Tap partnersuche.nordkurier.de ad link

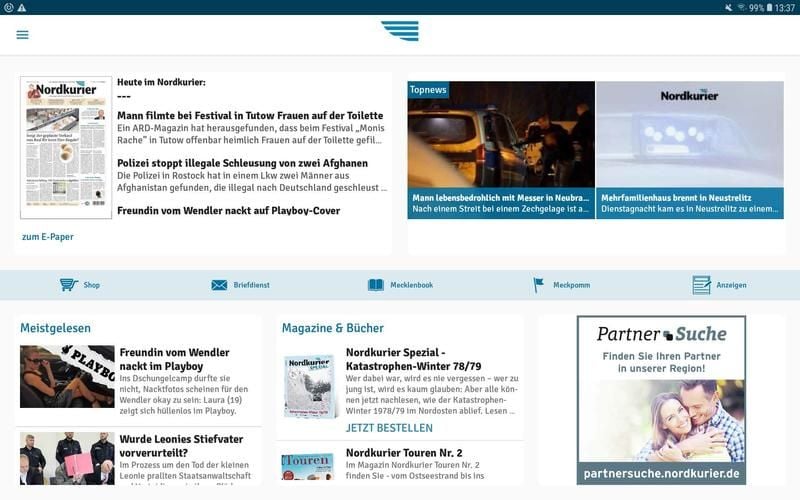(661, 473)
